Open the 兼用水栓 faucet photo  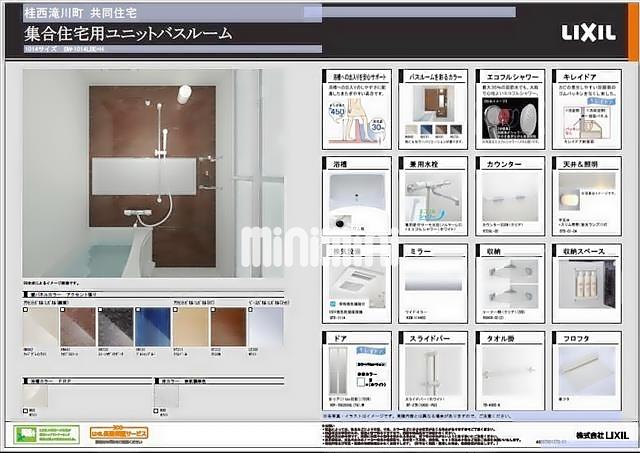pyautogui.click(x=433, y=198)
